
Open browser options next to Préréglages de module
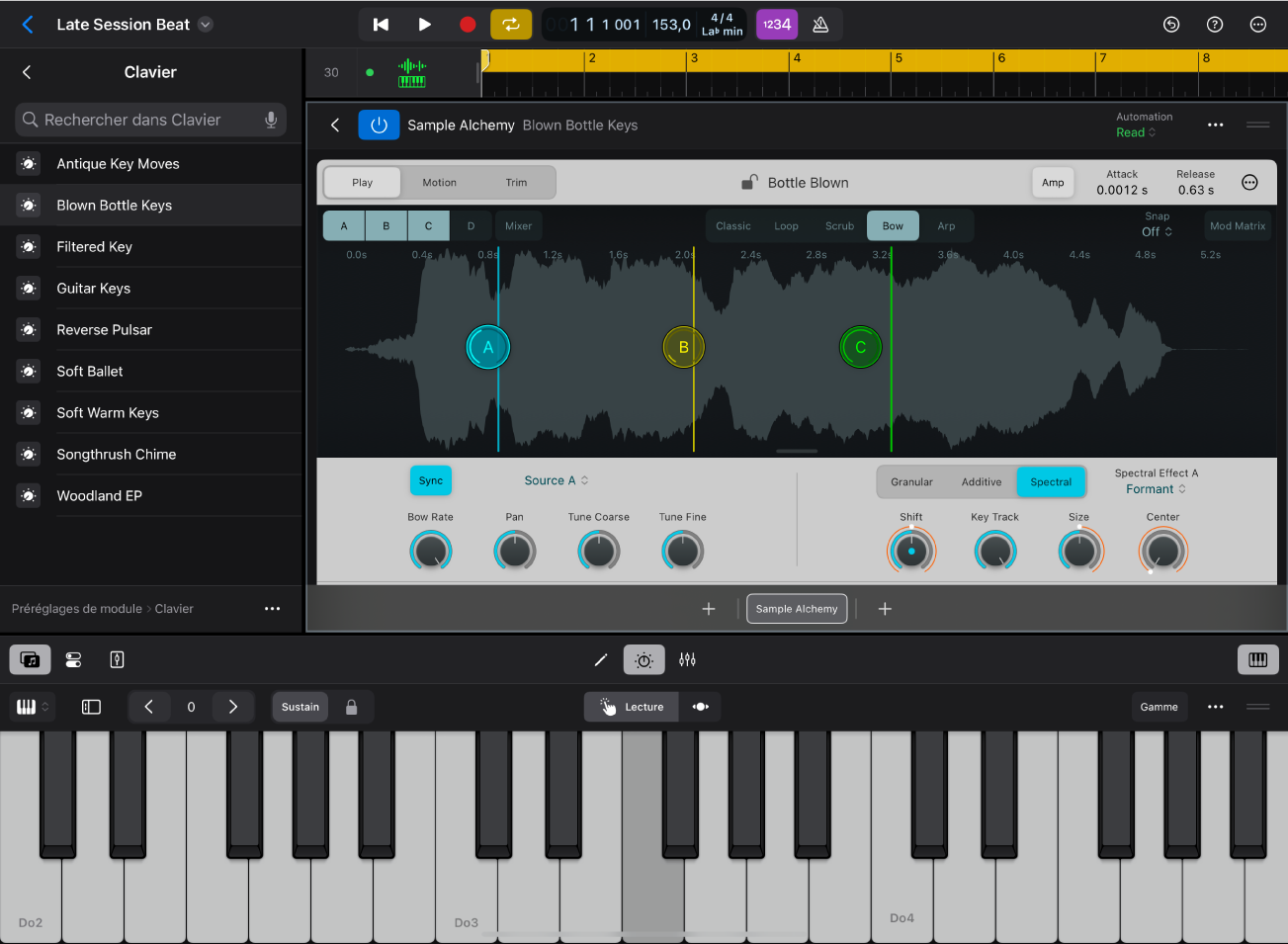273,609
